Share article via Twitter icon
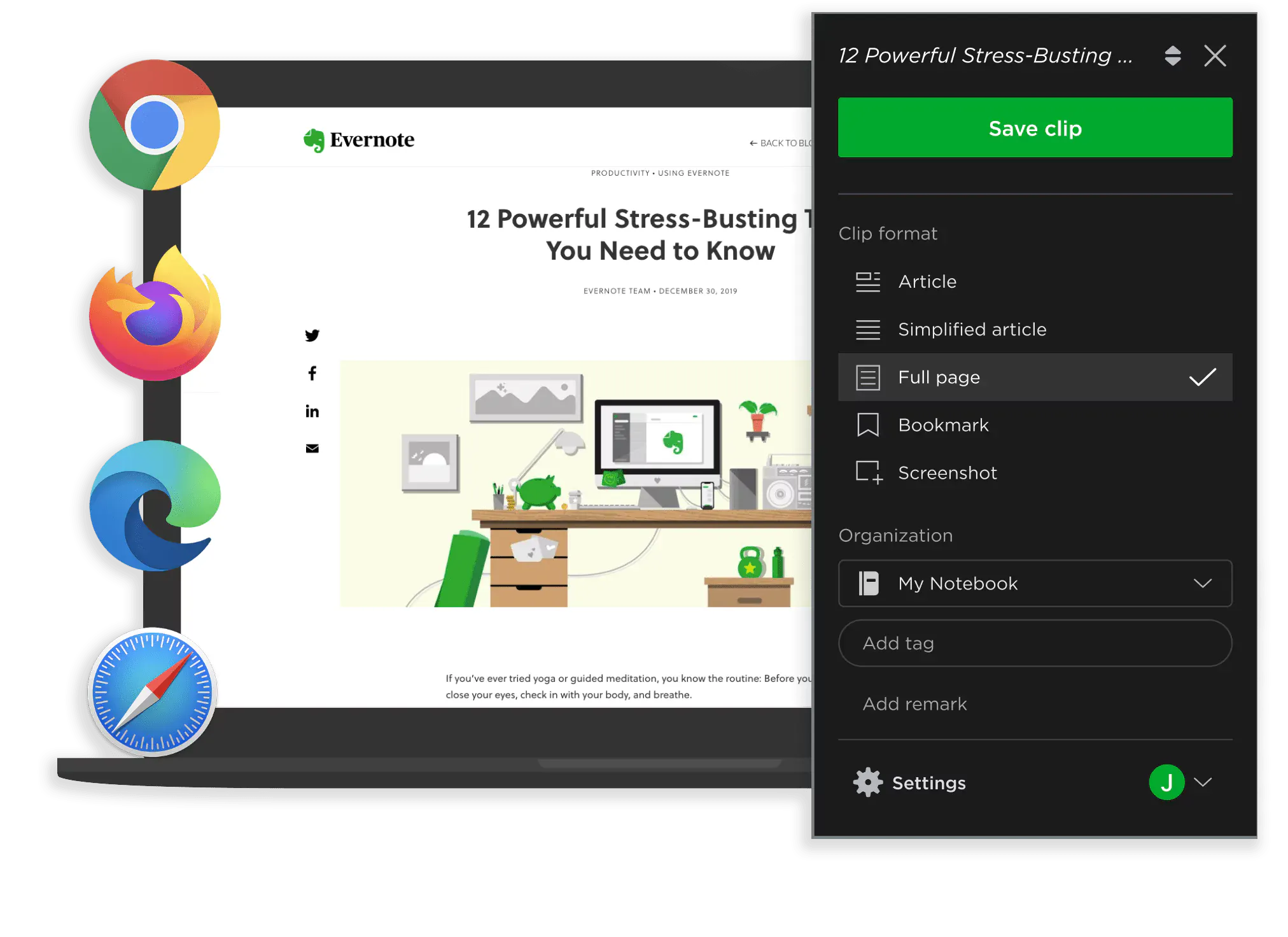 point(312,335)
